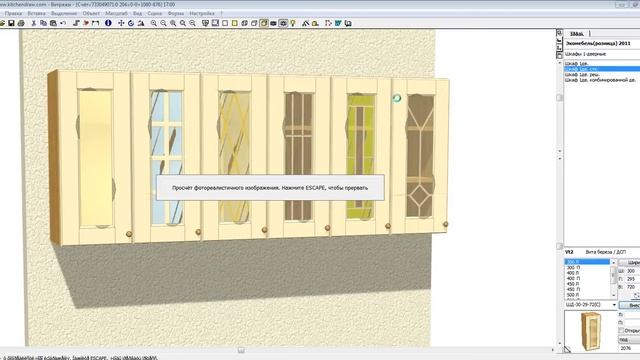Click the size list scrollbar thumb

[613, 276]
